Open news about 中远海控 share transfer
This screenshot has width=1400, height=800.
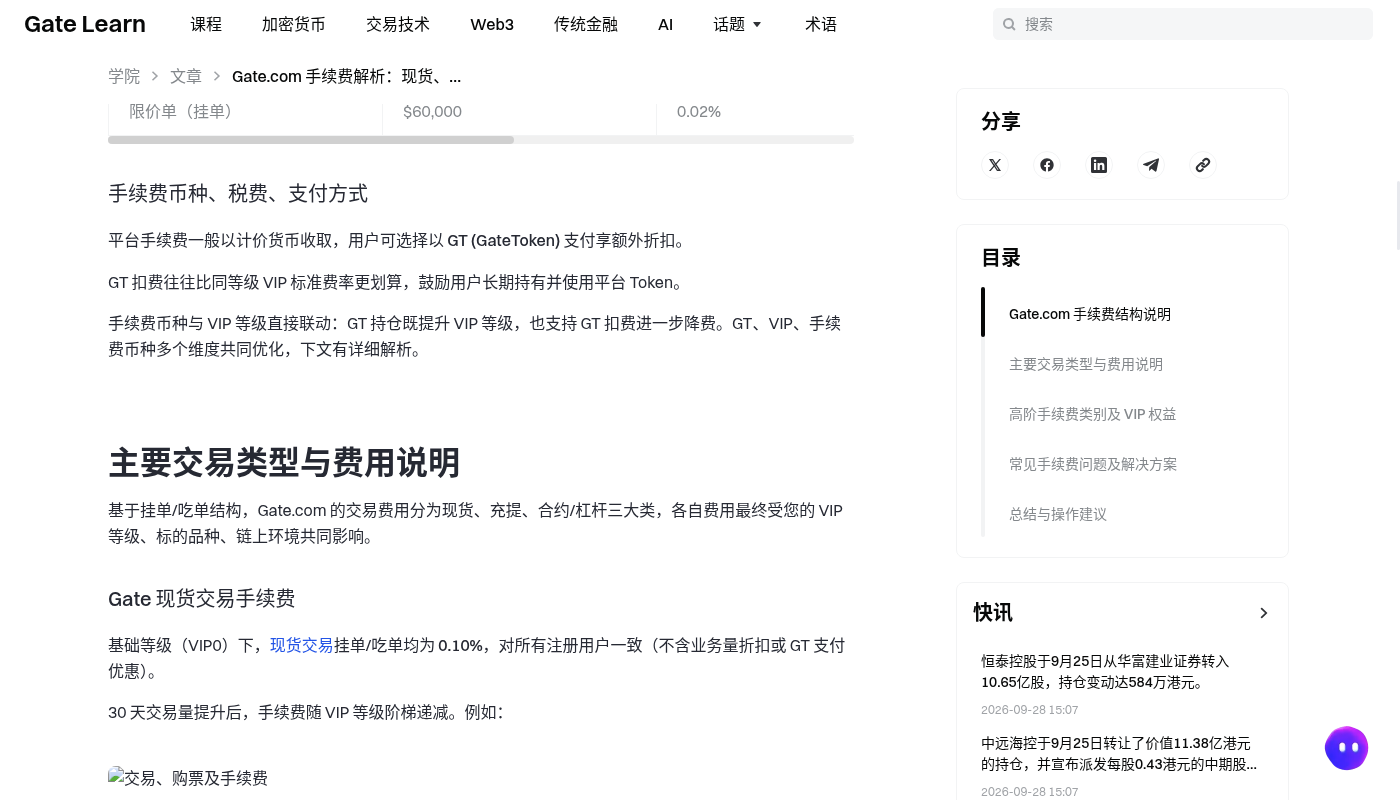1119,754
